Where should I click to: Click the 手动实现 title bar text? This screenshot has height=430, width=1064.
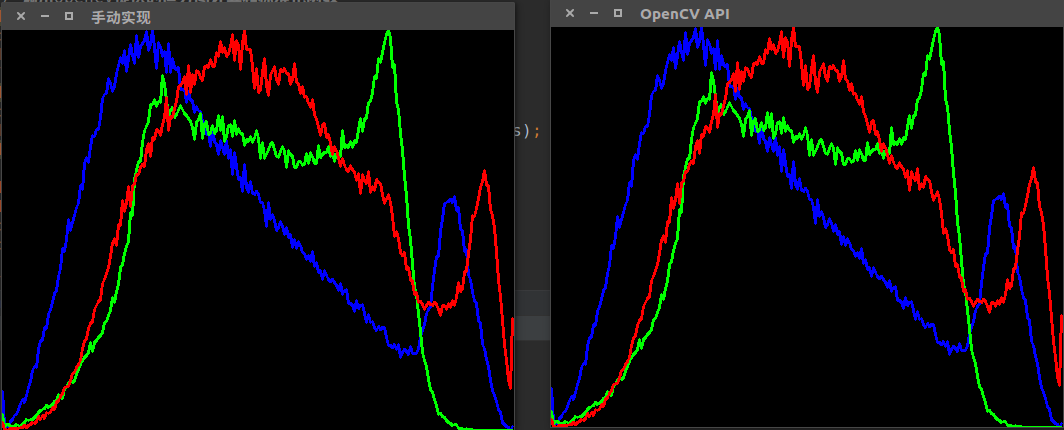click(120, 17)
